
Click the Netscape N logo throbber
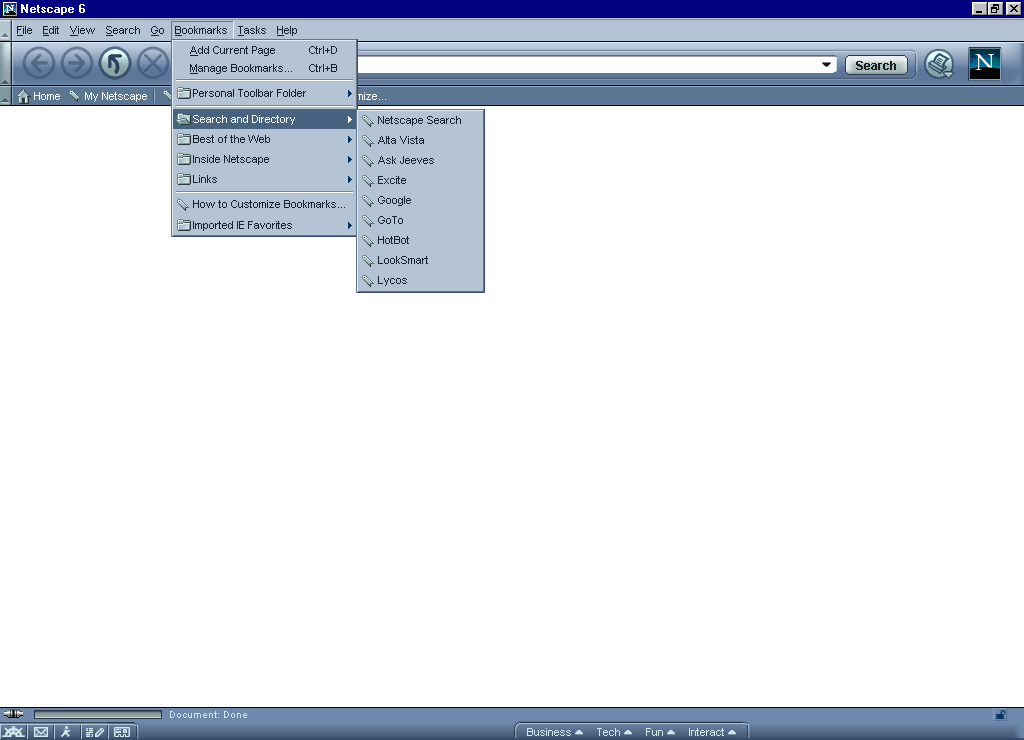984,64
